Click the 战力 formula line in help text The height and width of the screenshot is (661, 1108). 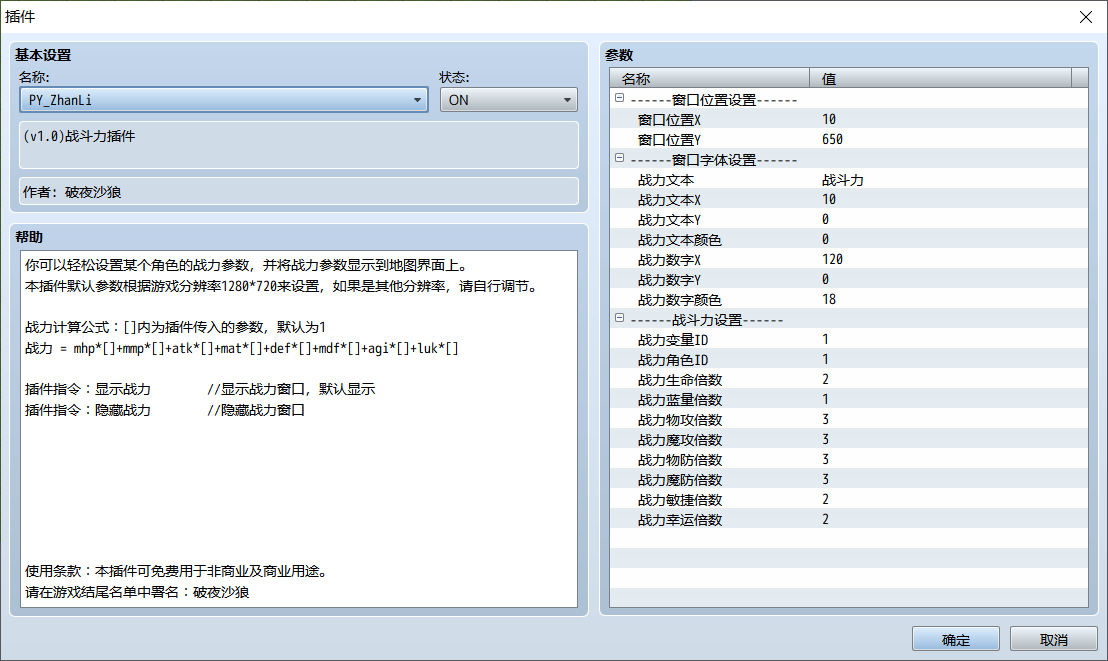pyautogui.click(x=242, y=348)
